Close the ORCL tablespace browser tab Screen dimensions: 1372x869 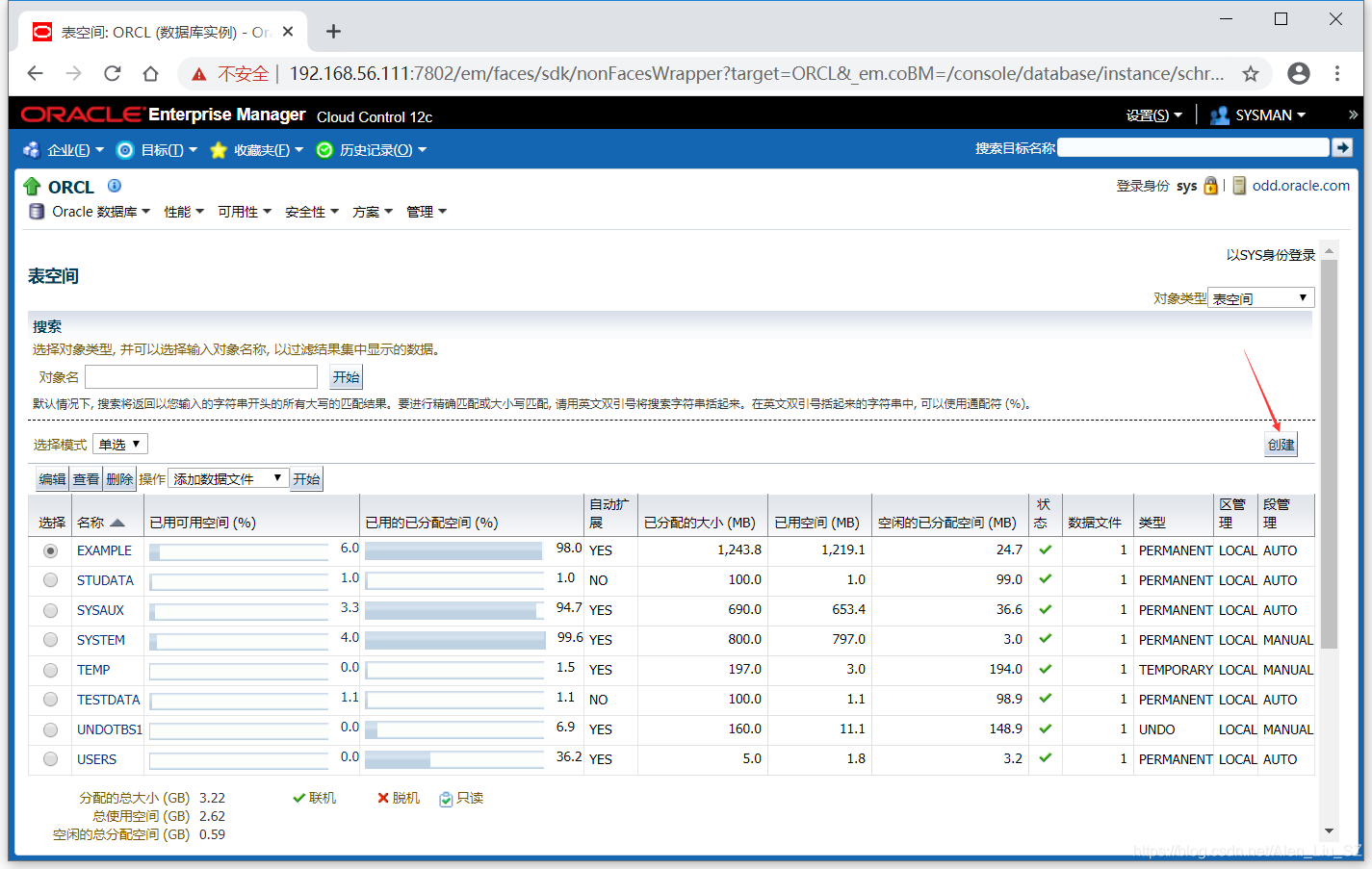point(288,32)
